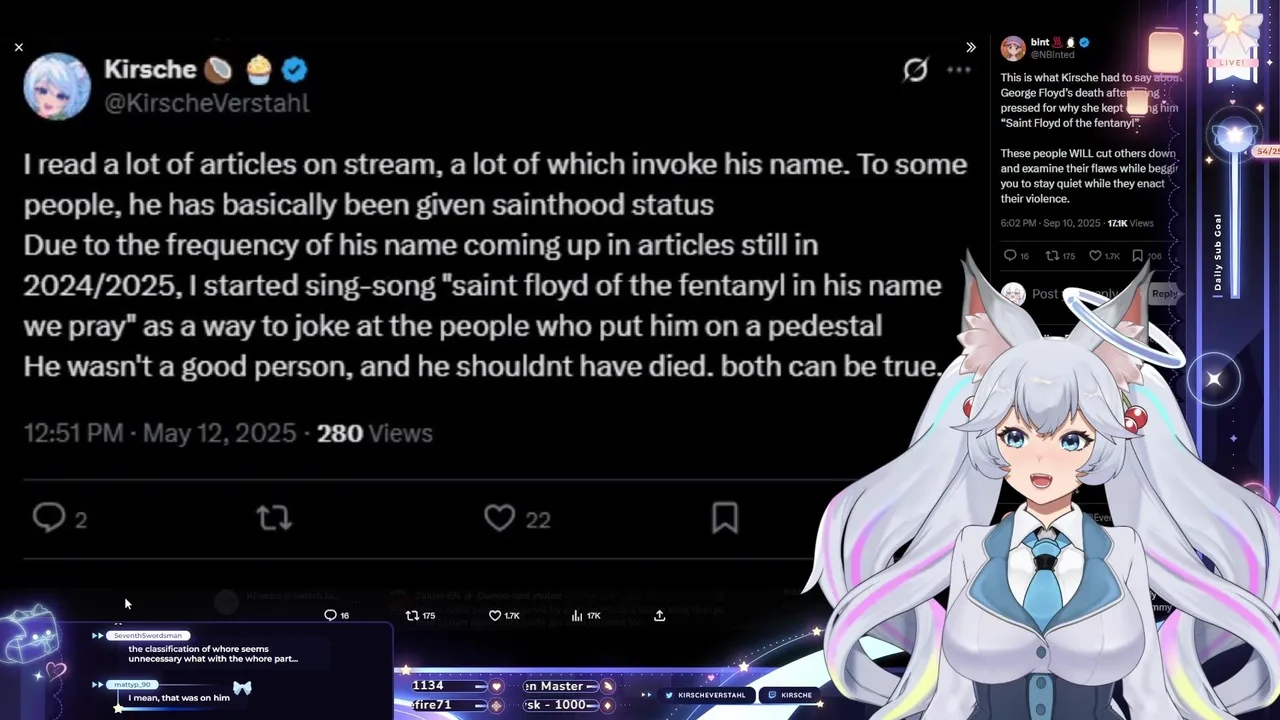This screenshot has width=1280, height=720.
Task: Click the side panel retweet icon with 175
Action: point(1052,256)
